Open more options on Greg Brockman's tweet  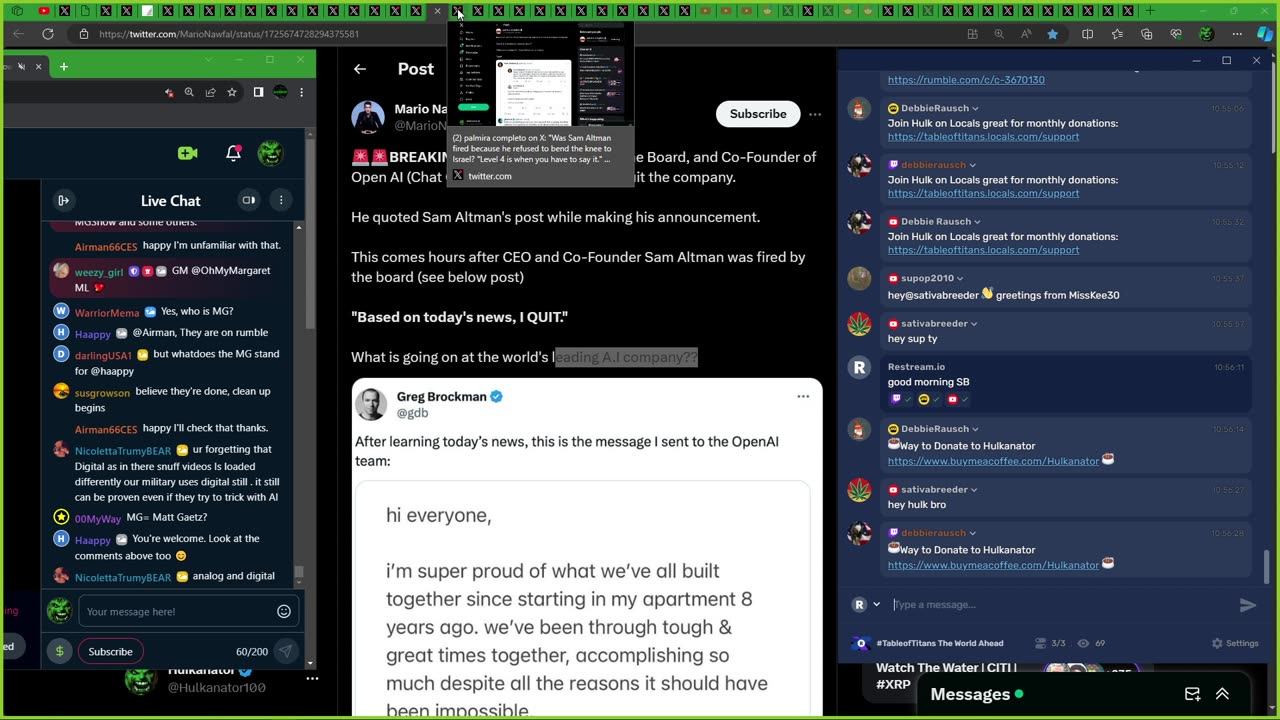803,397
